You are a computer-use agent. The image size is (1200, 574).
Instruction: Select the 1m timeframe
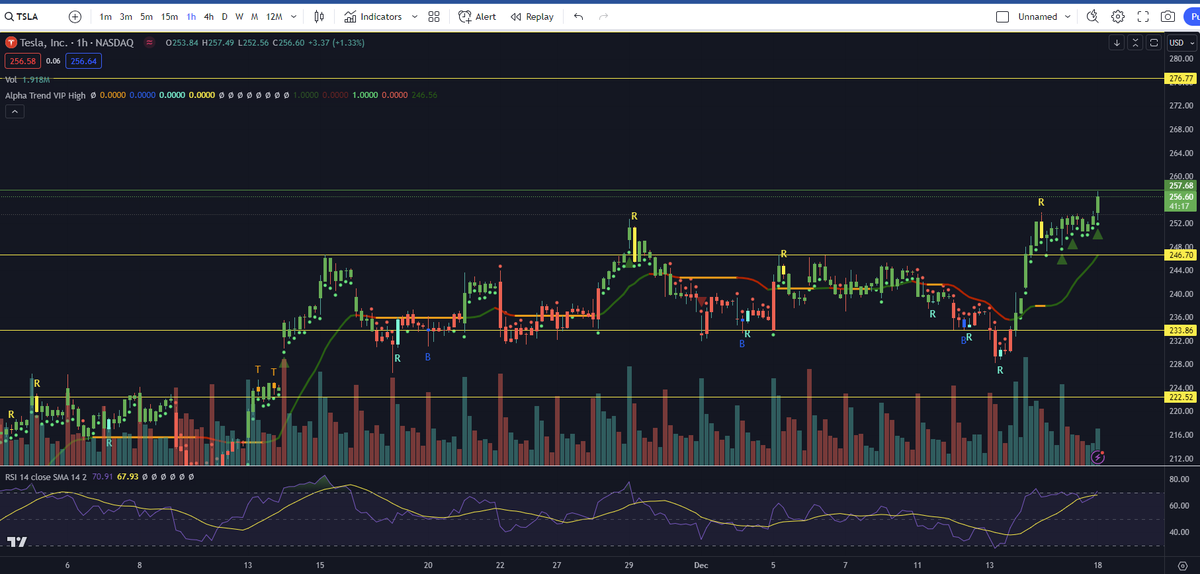click(106, 17)
